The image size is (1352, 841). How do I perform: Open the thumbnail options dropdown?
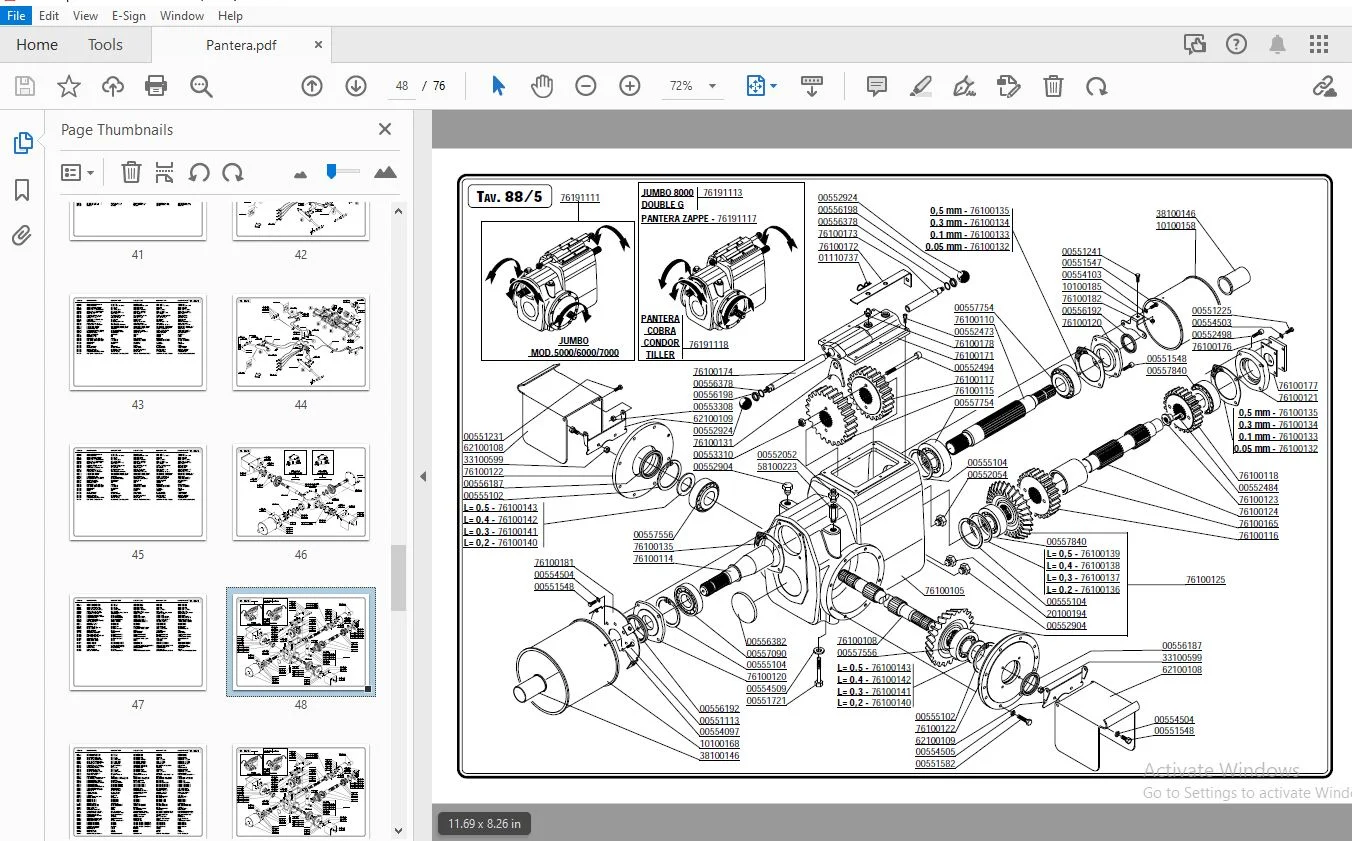tap(77, 173)
